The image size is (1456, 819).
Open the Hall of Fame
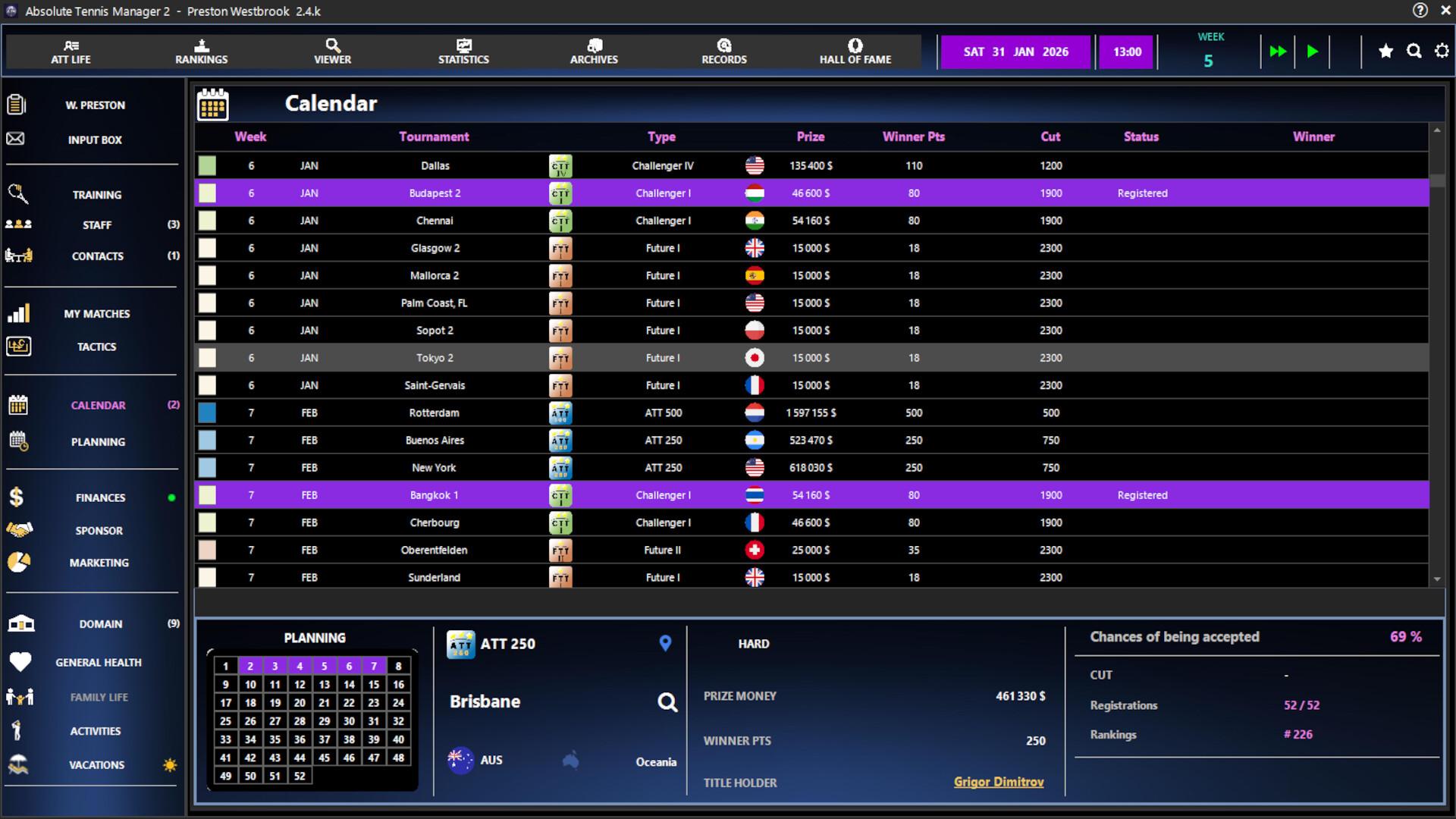pyautogui.click(x=855, y=52)
